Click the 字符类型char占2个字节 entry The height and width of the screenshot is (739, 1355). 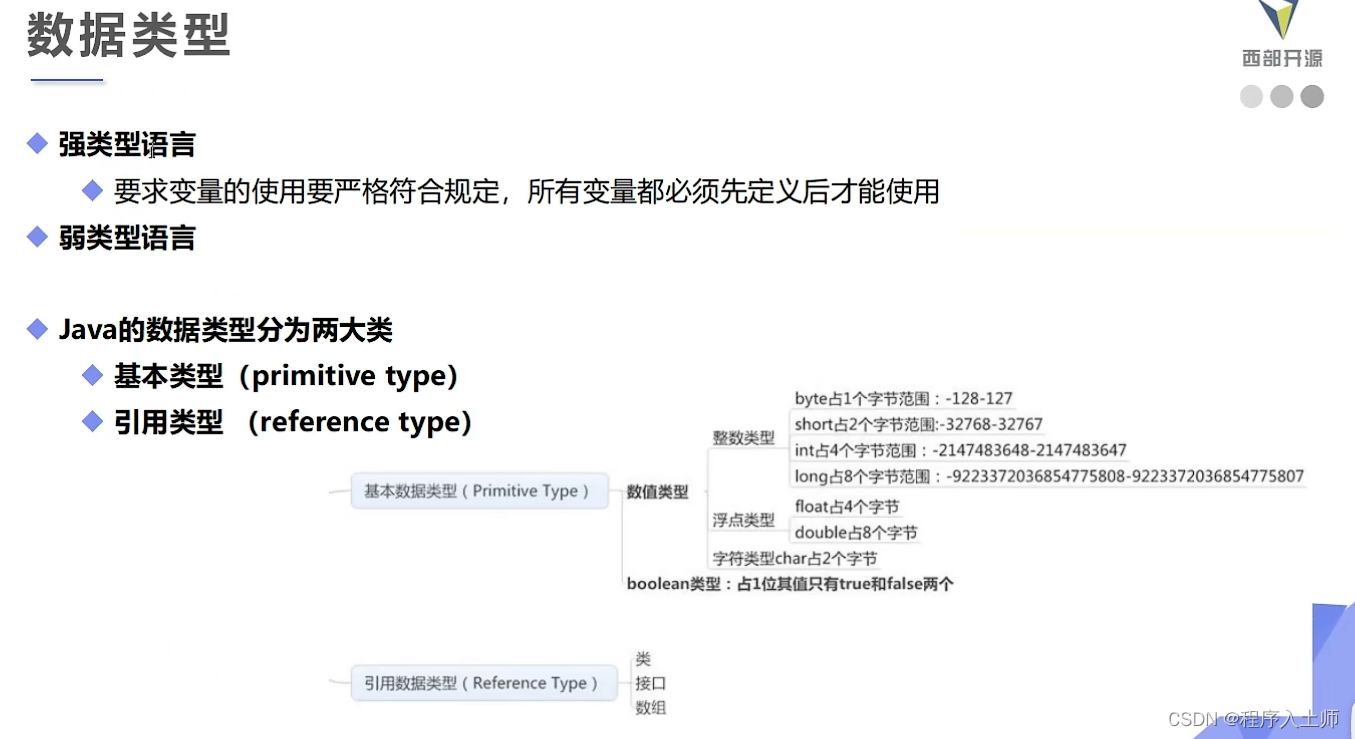point(795,559)
